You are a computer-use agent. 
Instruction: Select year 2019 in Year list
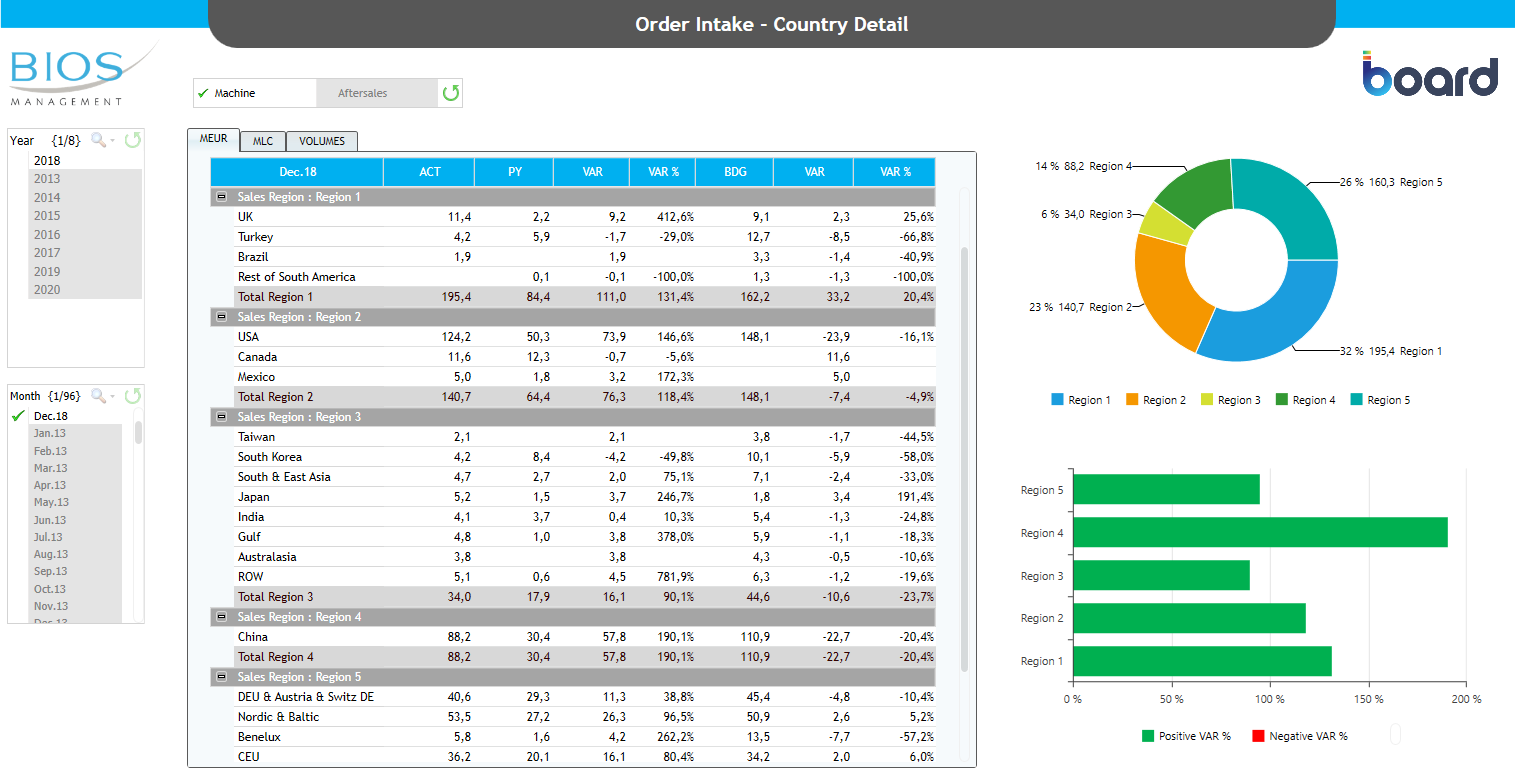(47, 271)
